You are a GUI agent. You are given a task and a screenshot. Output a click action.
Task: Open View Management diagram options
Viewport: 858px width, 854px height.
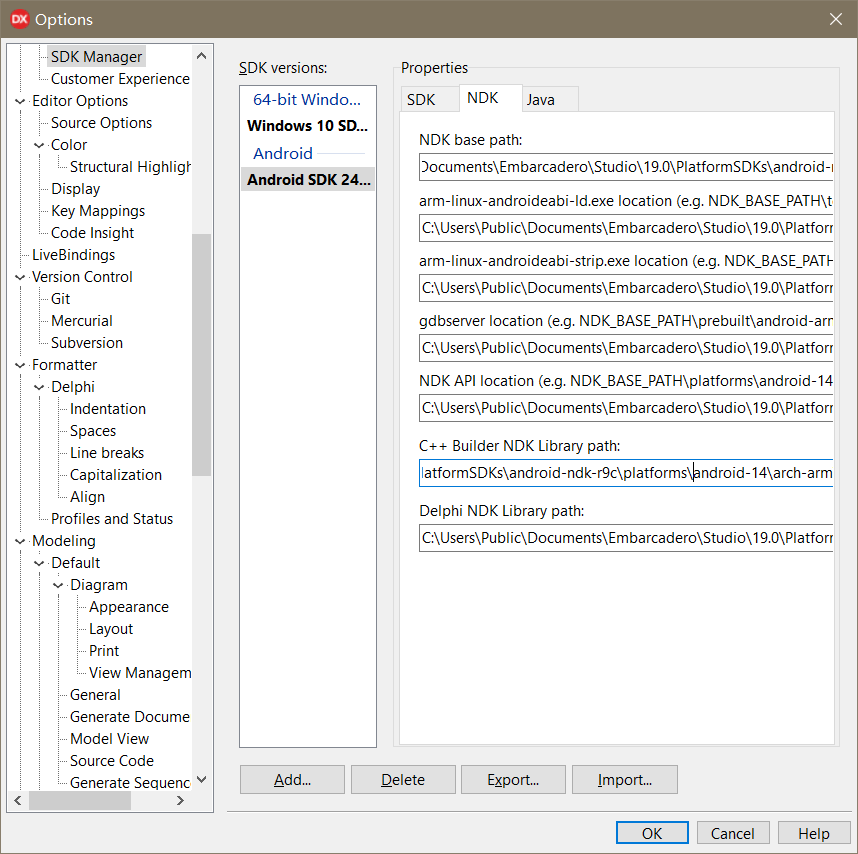140,672
